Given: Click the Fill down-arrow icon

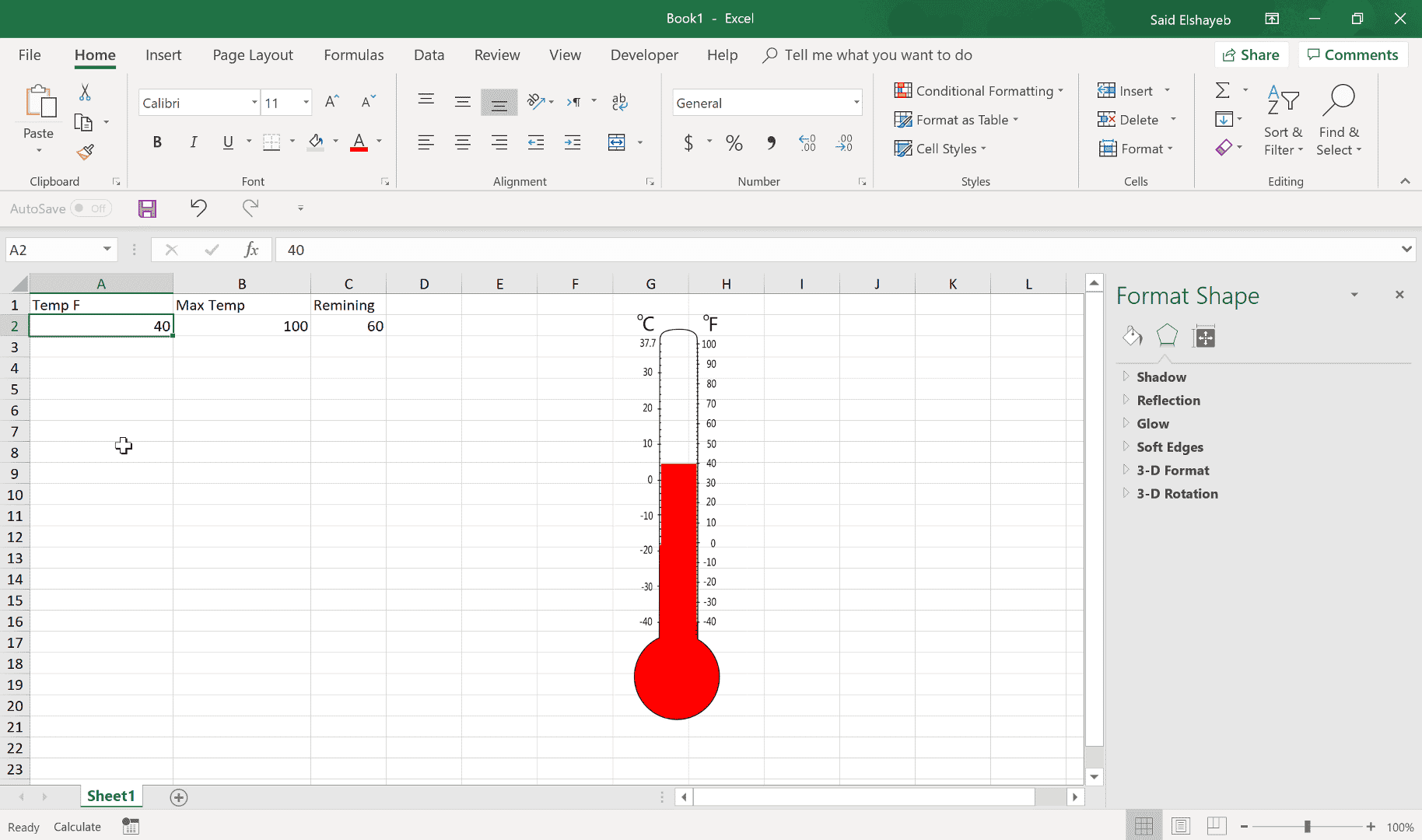Looking at the screenshot, I should click(1224, 119).
